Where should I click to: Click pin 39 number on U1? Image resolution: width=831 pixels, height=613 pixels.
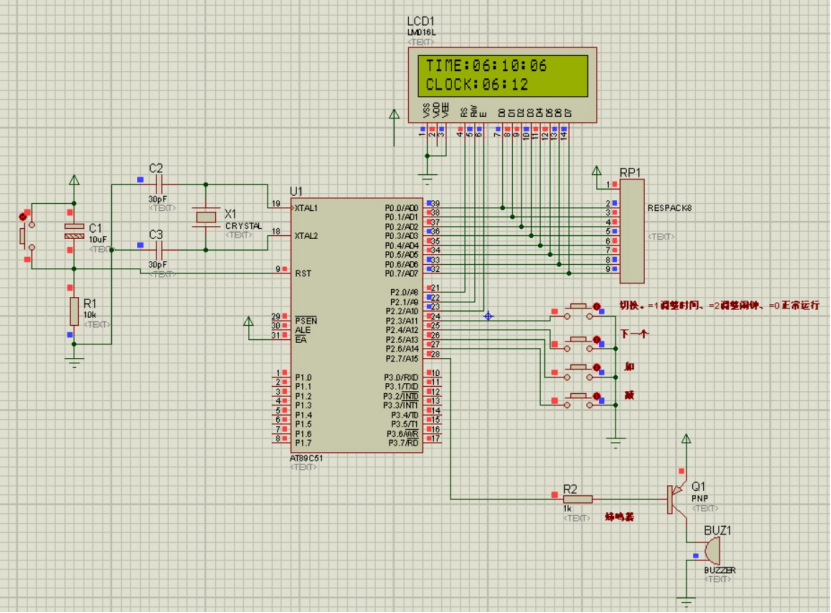tap(435, 203)
